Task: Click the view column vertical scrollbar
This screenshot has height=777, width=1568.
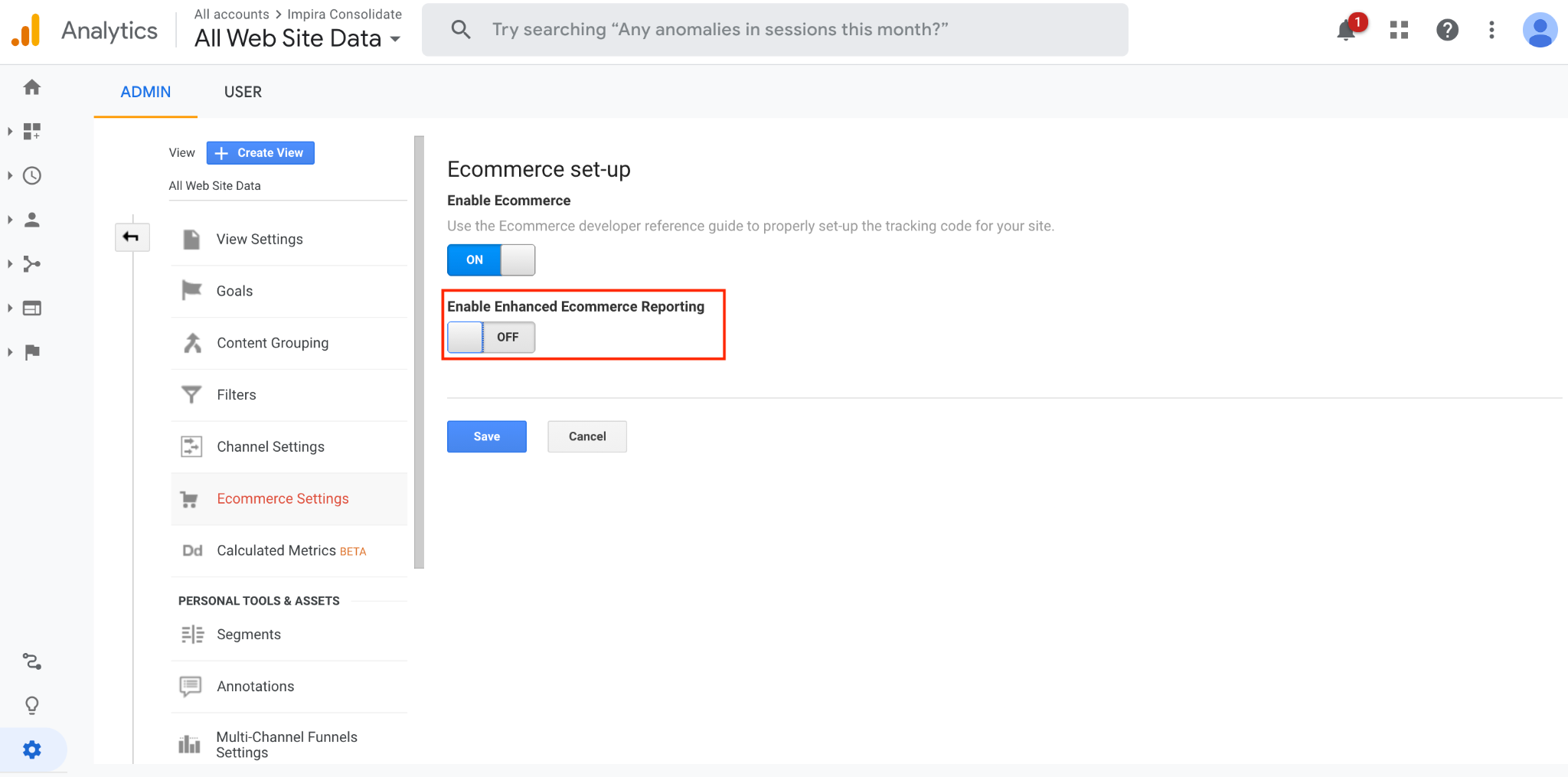Action: [x=419, y=352]
